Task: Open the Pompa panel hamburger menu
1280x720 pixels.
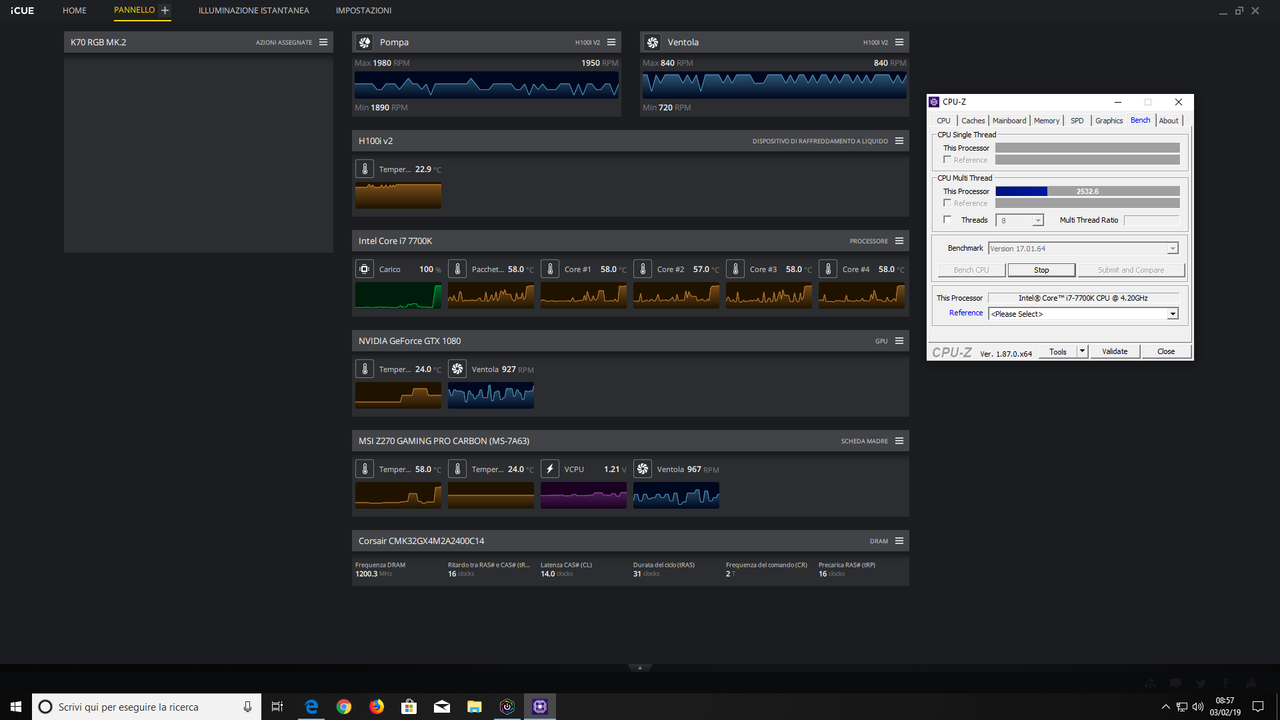Action: [x=611, y=41]
